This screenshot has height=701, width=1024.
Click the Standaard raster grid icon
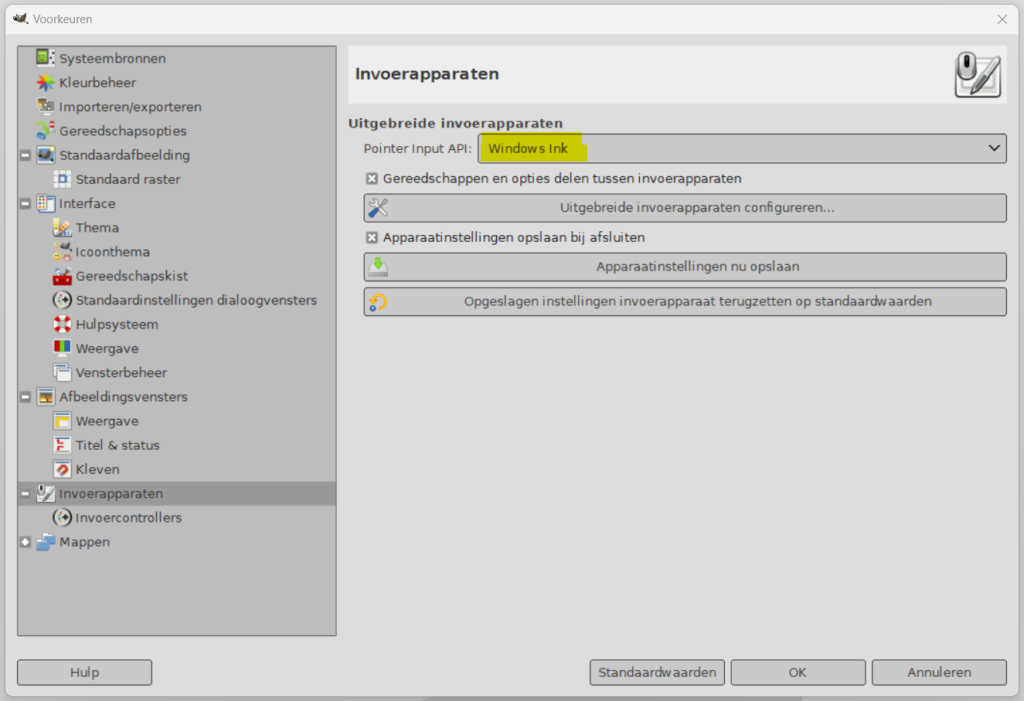point(61,180)
